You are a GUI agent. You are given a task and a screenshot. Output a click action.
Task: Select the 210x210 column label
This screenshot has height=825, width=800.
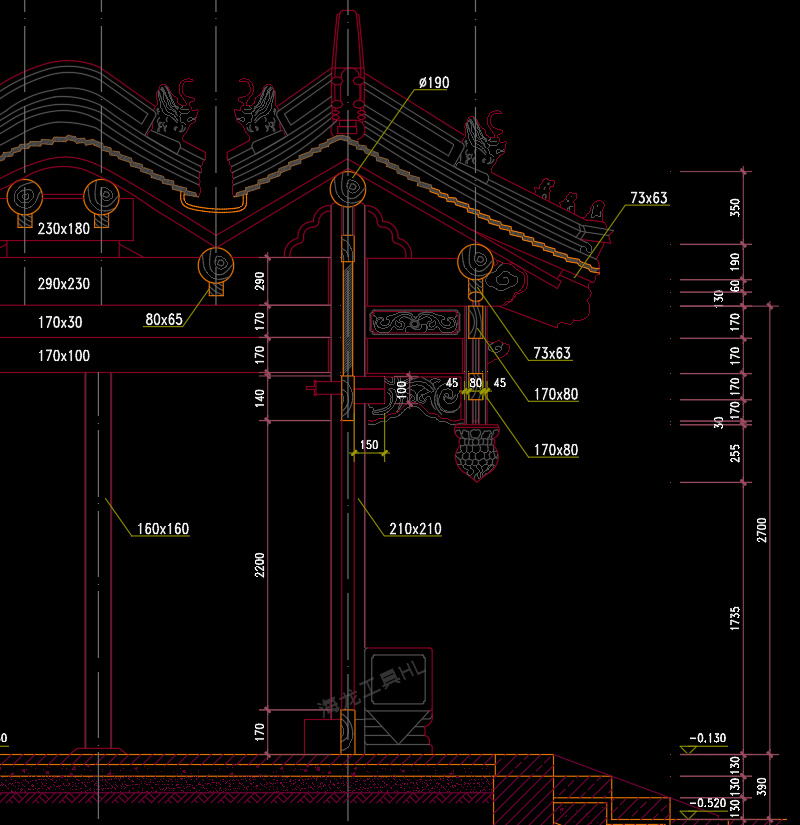click(x=415, y=529)
